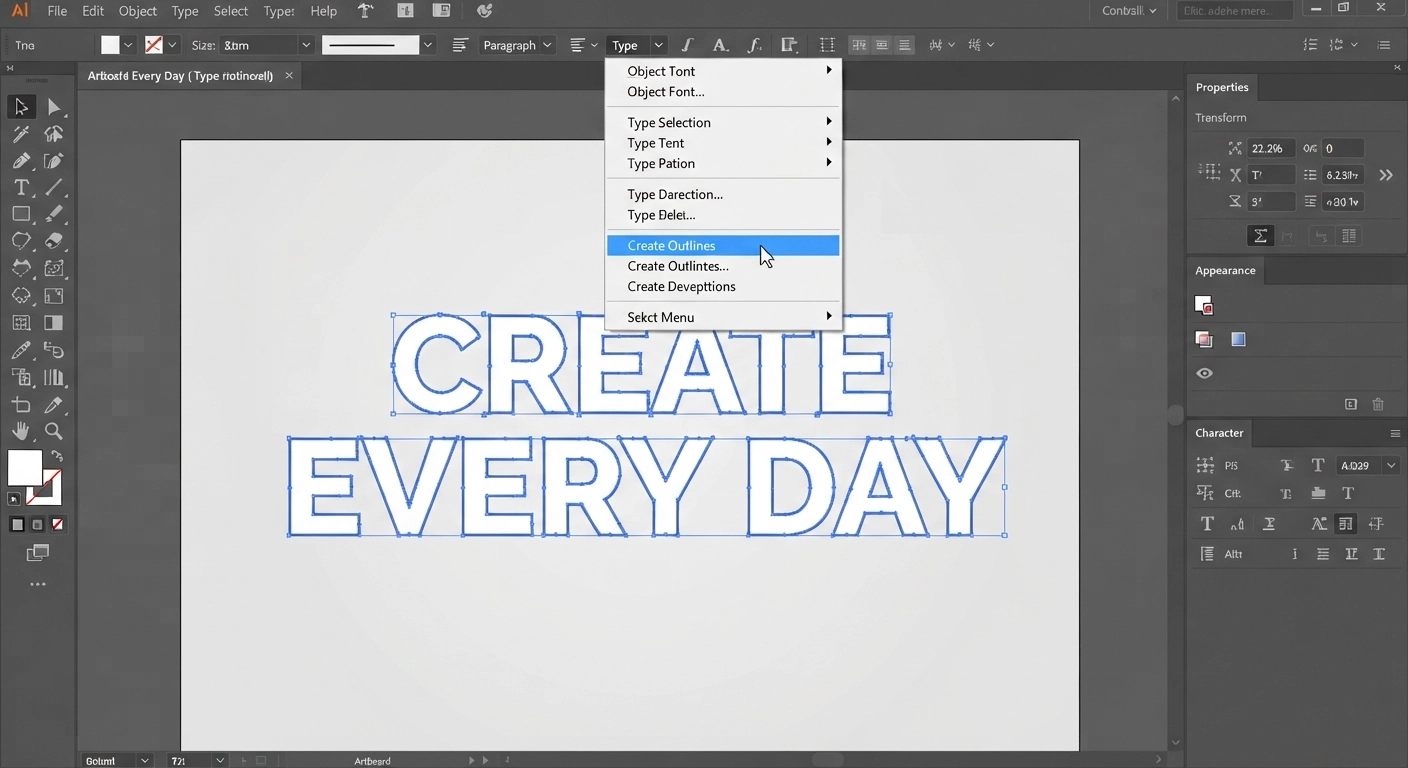Open the File menu

point(57,11)
